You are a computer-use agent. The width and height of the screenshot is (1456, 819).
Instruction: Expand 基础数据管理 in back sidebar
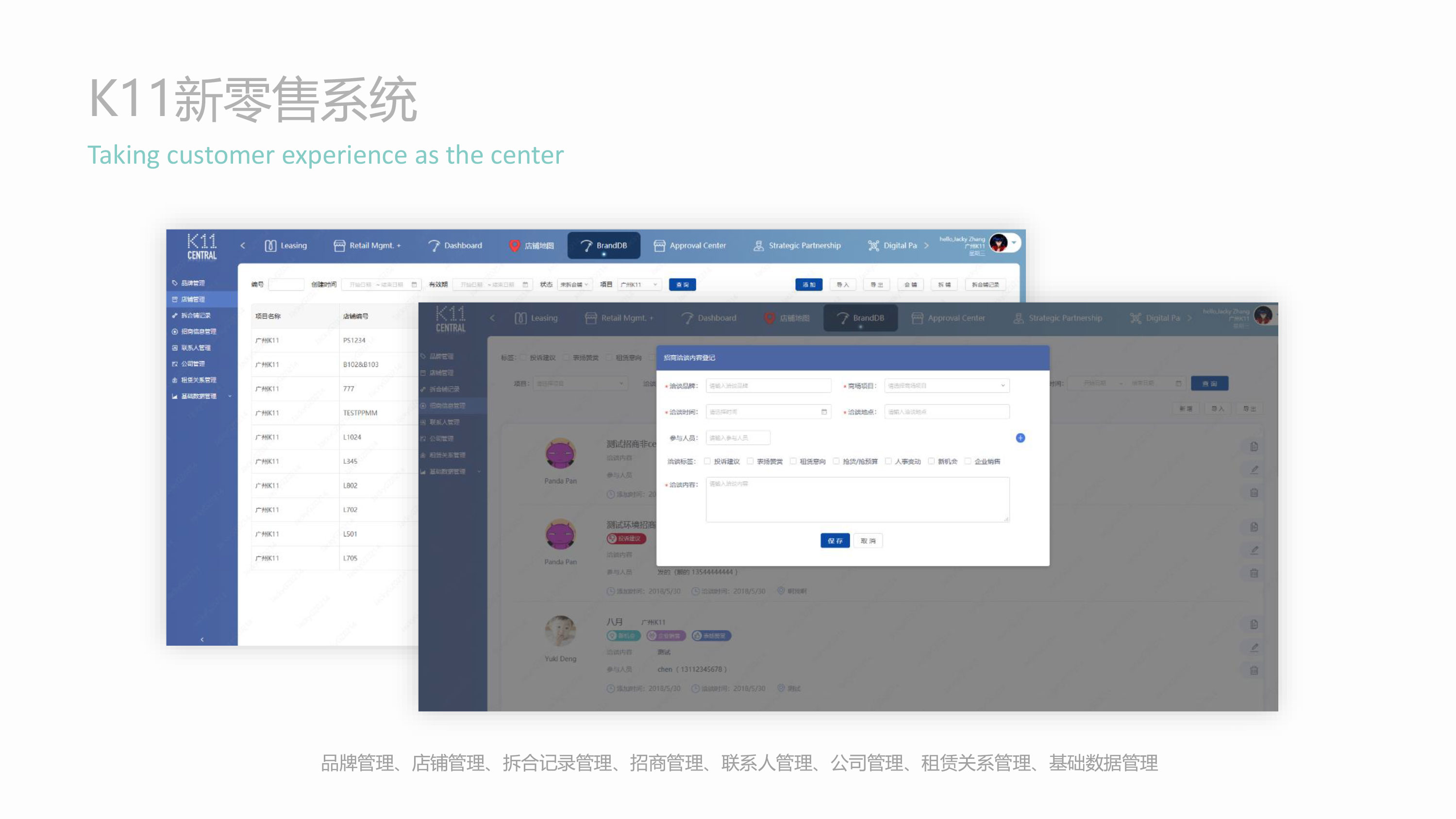coord(202,396)
